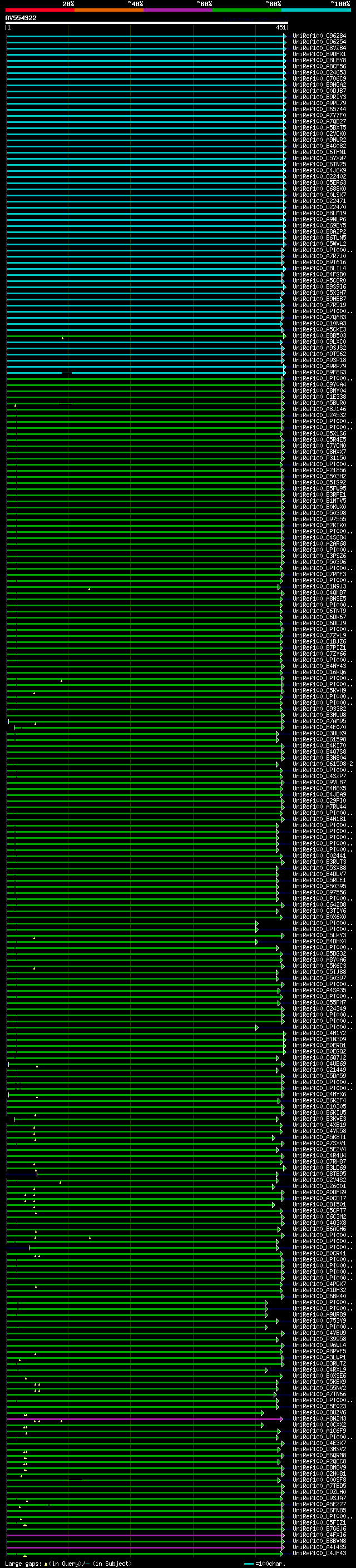356x1568 pixels.
Task: Select the UniRef100_Q96WL4 label
Action: point(319,1344)
